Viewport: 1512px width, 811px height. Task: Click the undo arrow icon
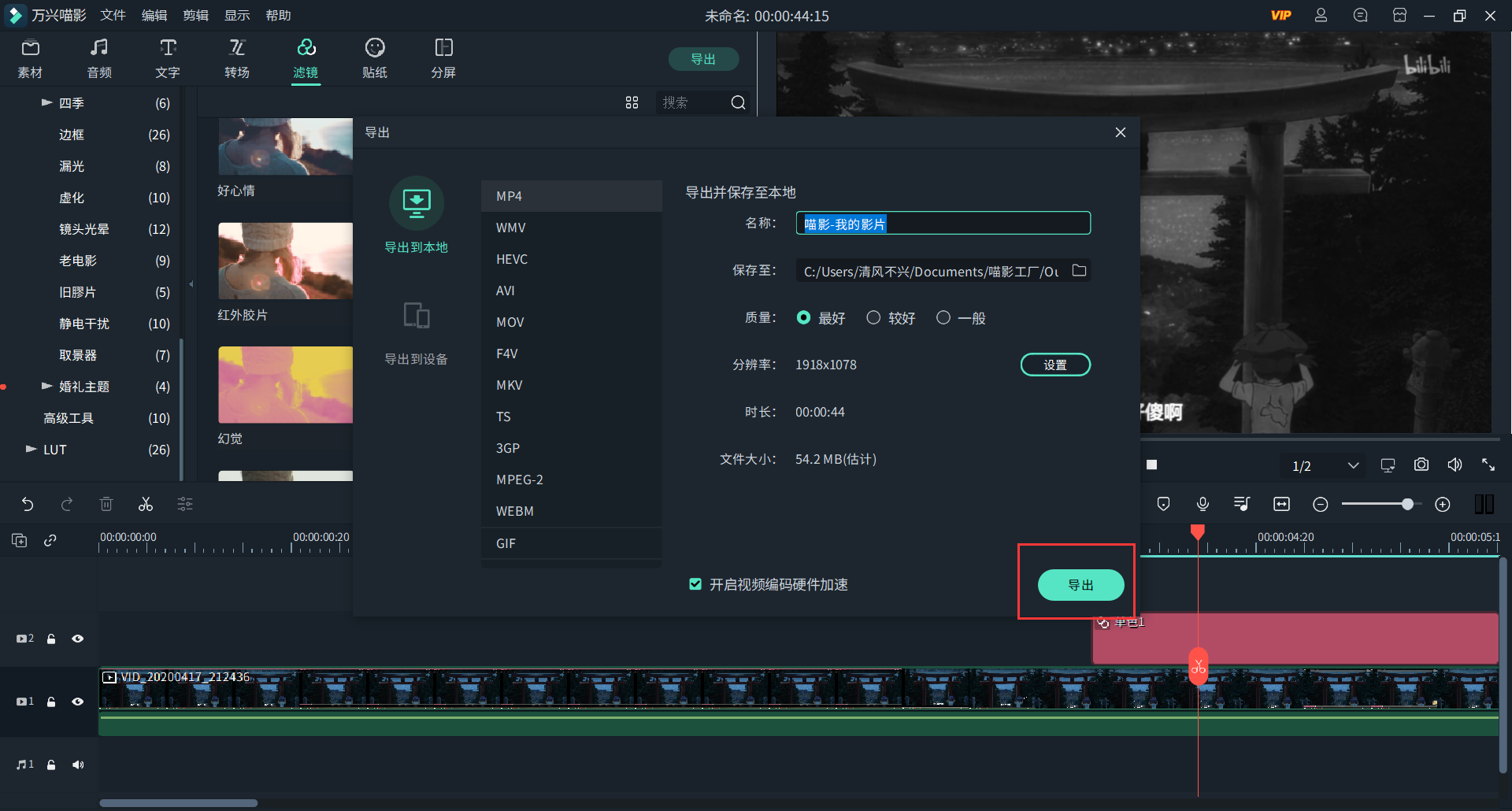(28, 505)
